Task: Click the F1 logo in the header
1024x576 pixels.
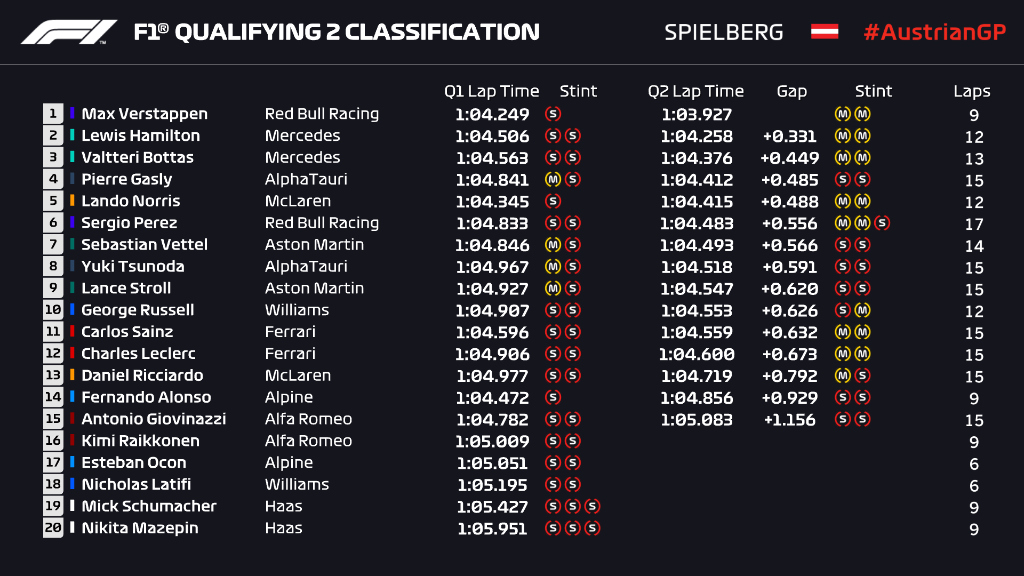Action: tap(69, 32)
